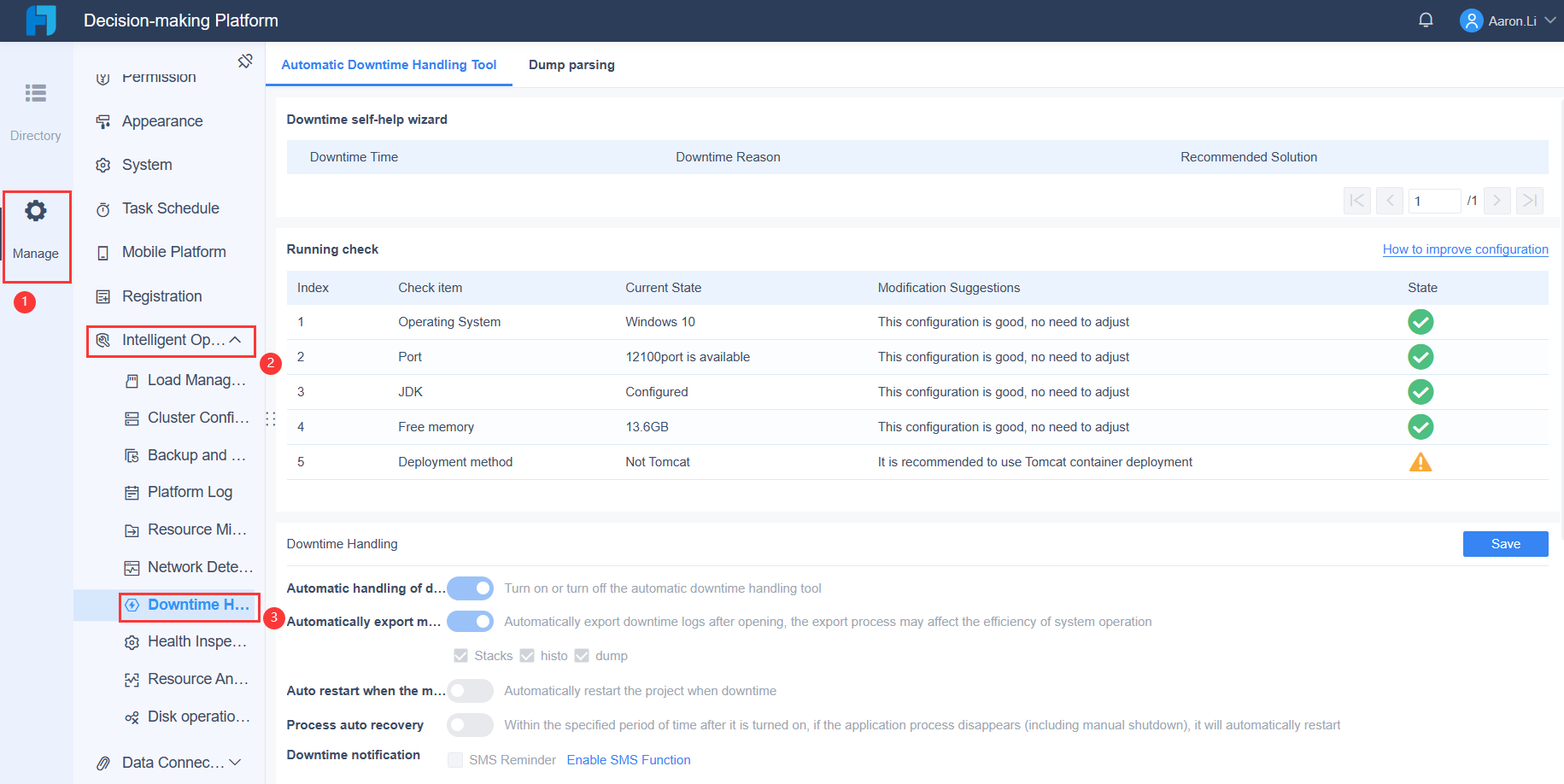Viewport: 1564px width, 784px height.
Task: Open the notification bell
Action: tap(1425, 18)
